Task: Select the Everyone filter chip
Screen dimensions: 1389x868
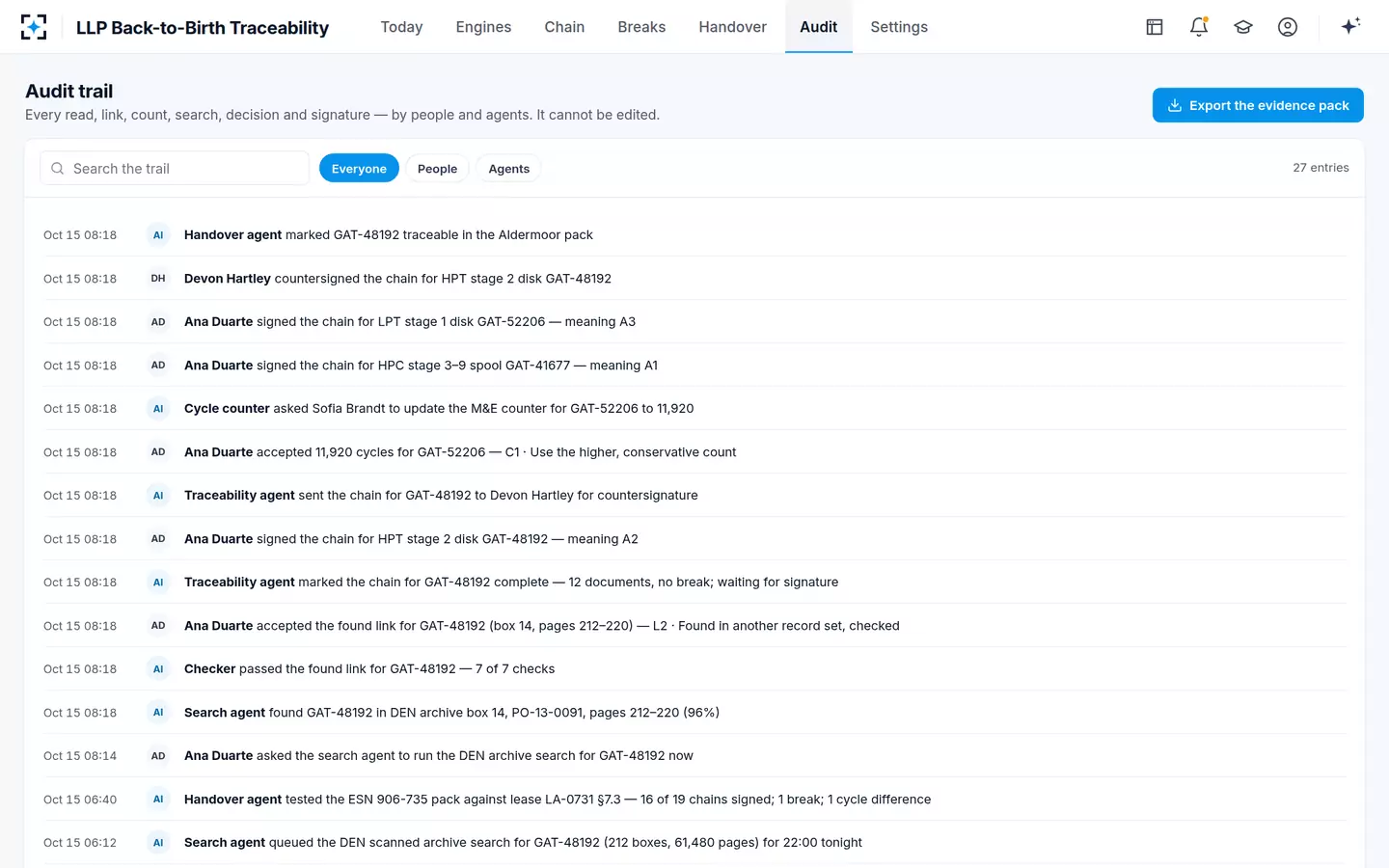Action: 359,169
